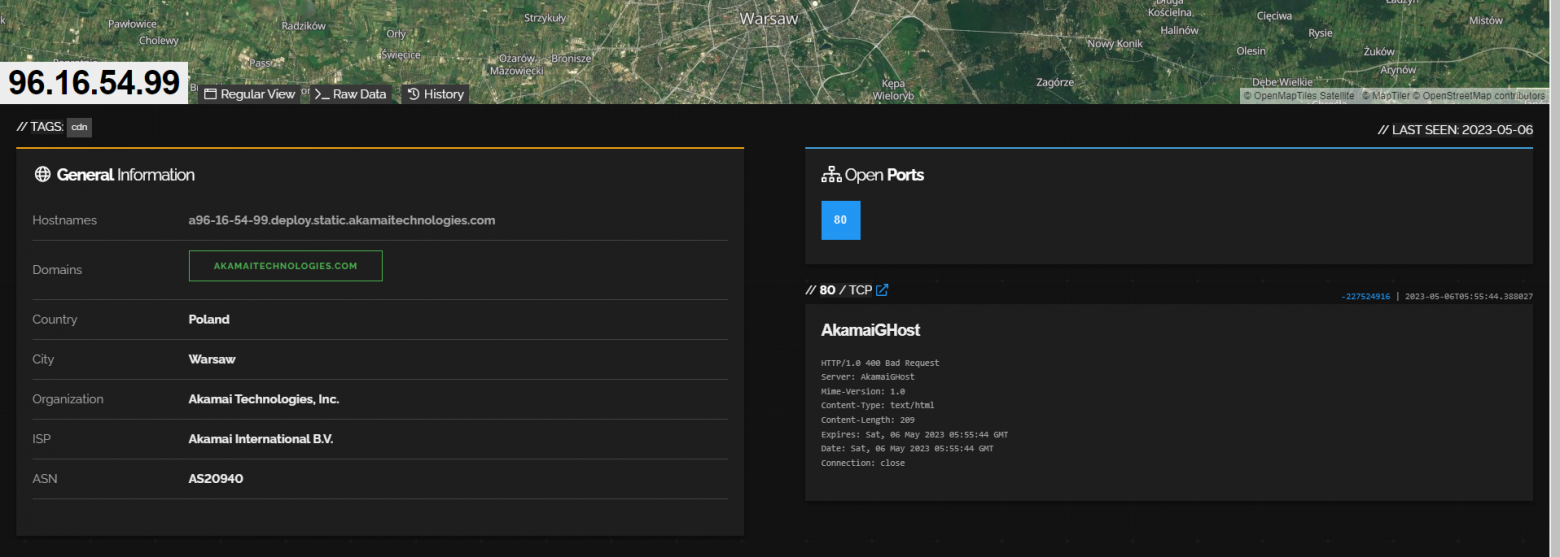The image size is (1560, 557).
Task: Open the MapTiler attribution link
Action: 1385,96
